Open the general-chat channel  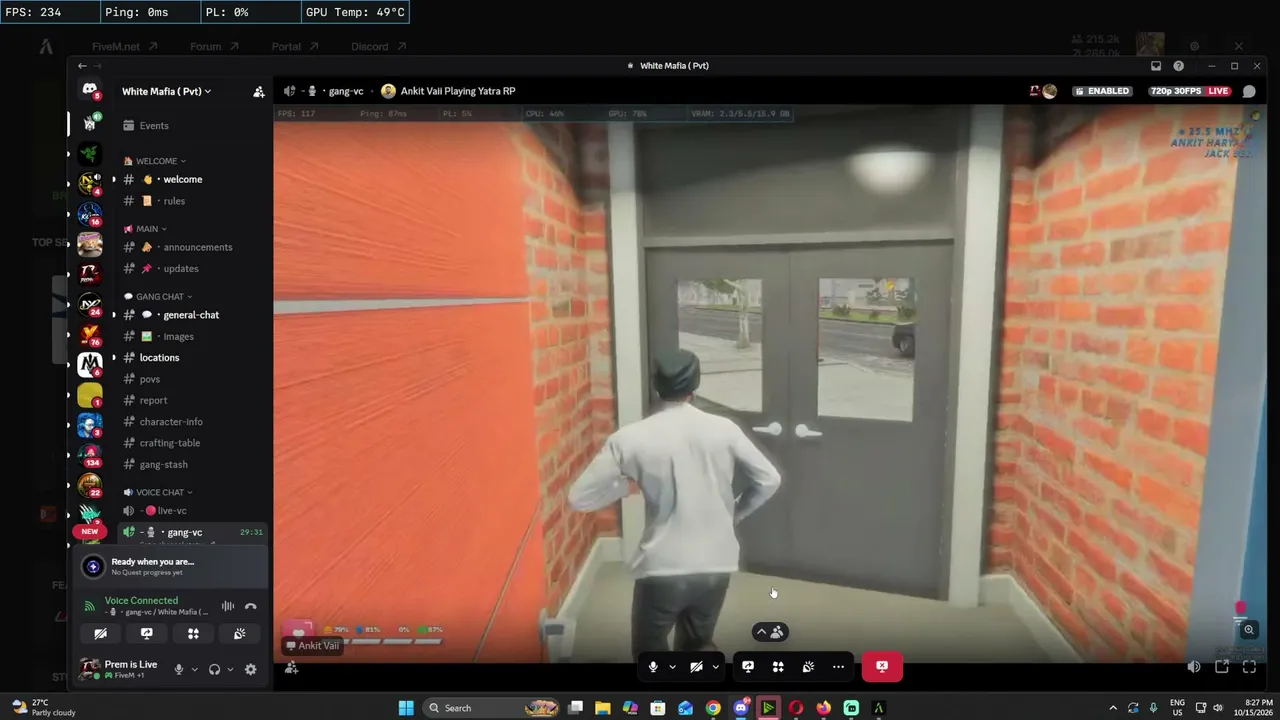click(191, 315)
